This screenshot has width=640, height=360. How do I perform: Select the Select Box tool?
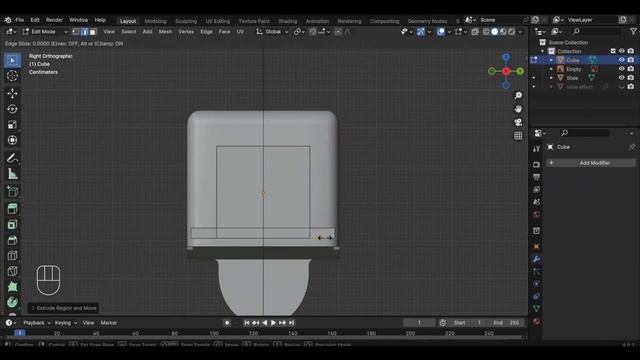click(x=12, y=60)
